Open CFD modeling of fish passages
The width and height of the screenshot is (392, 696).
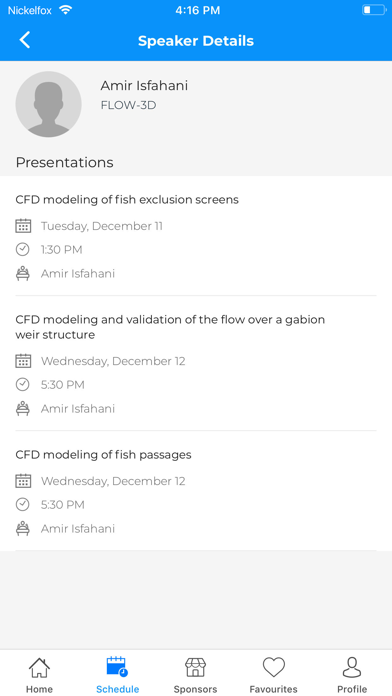[x=103, y=455]
